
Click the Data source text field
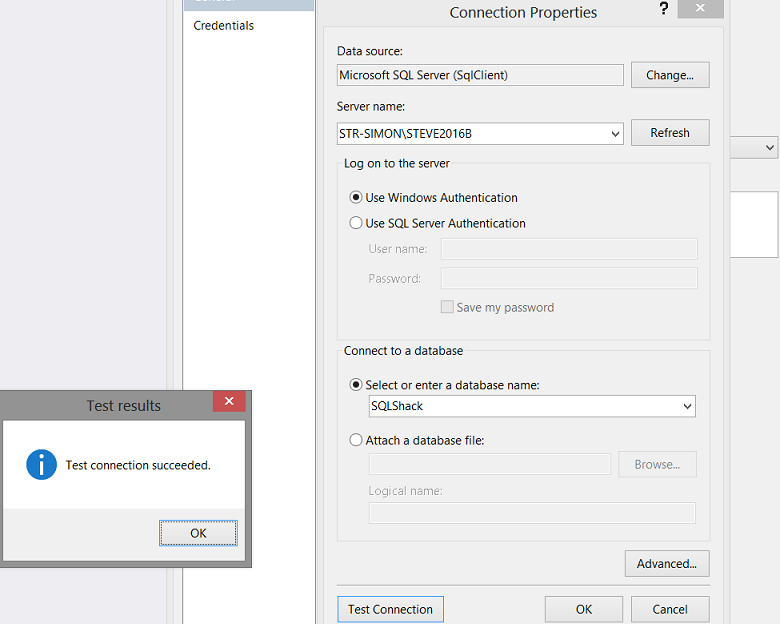coord(480,75)
